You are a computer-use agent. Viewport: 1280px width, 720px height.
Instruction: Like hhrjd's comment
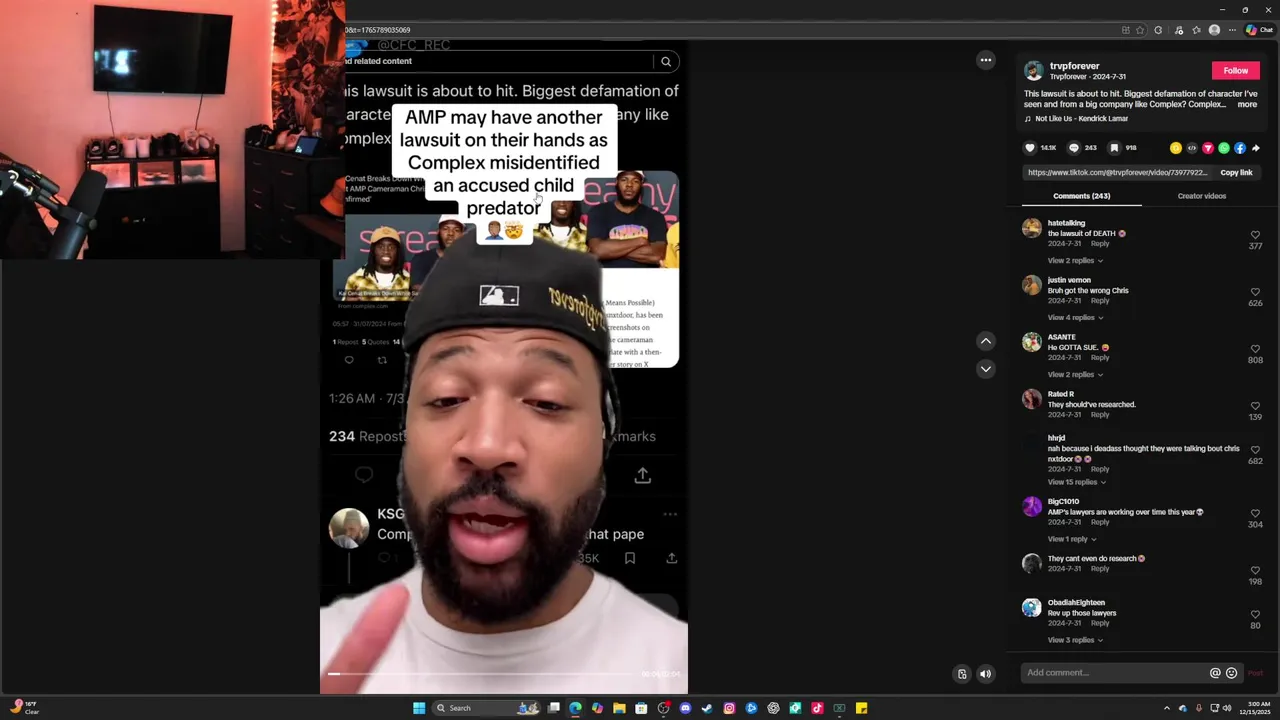click(1255, 450)
